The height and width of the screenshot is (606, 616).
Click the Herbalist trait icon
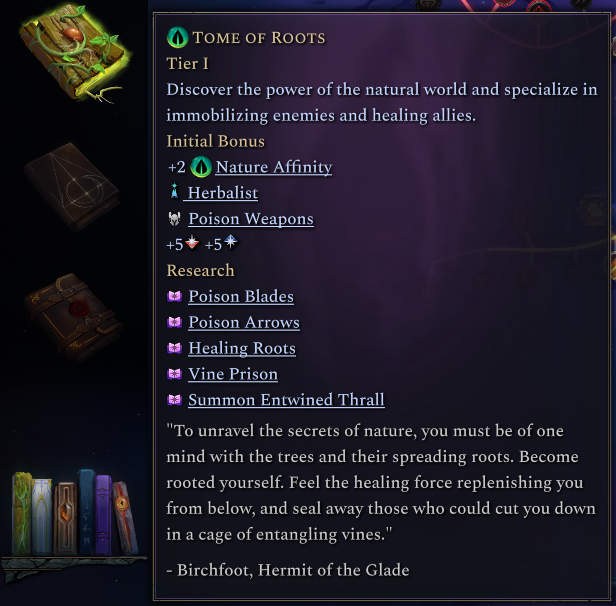point(175,193)
